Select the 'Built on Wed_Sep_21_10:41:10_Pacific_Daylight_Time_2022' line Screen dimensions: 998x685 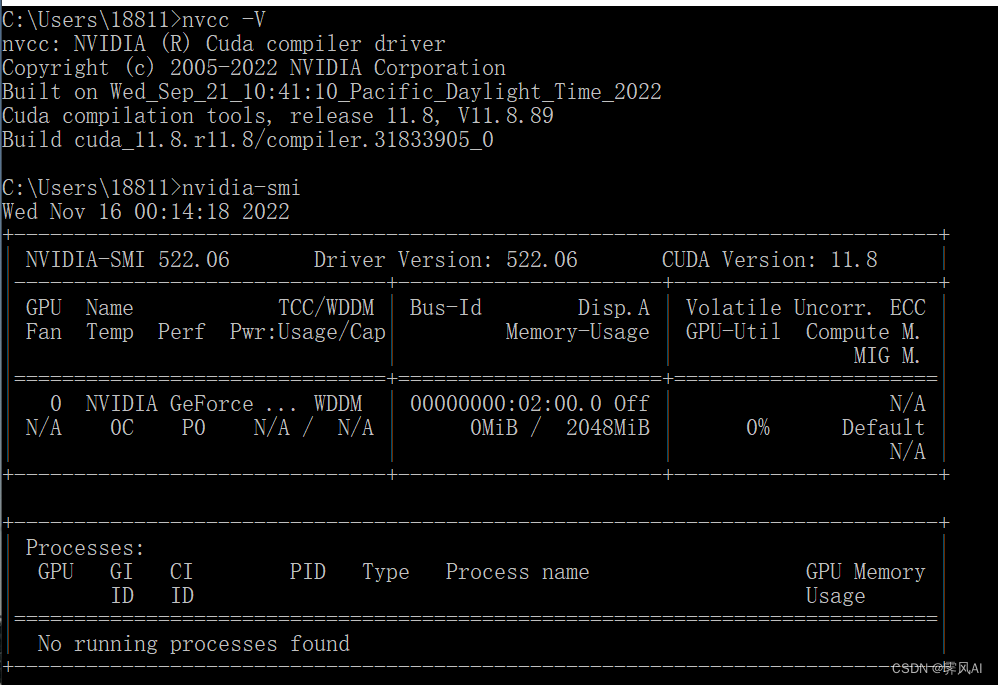(332, 92)
